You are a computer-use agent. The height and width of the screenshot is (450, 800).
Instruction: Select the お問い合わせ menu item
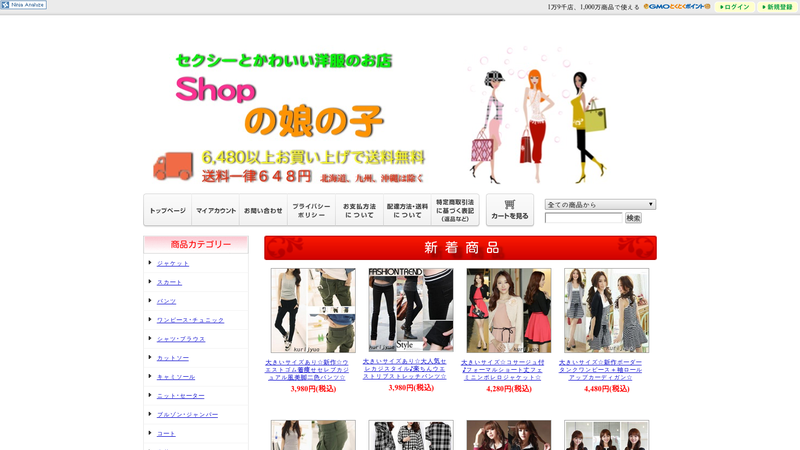coord(263,210)
